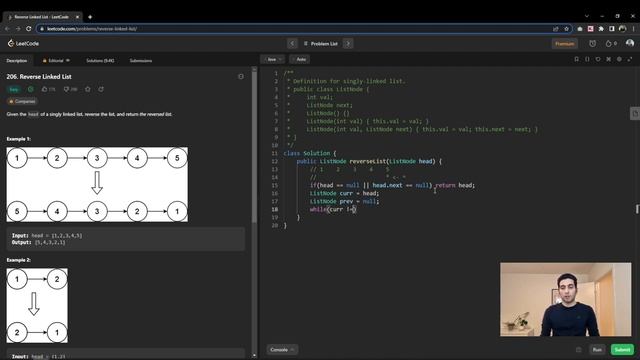The height and width of the screenshot is (360, 640).
Task: Share this page icon in address bar
Action: [556, 29]
